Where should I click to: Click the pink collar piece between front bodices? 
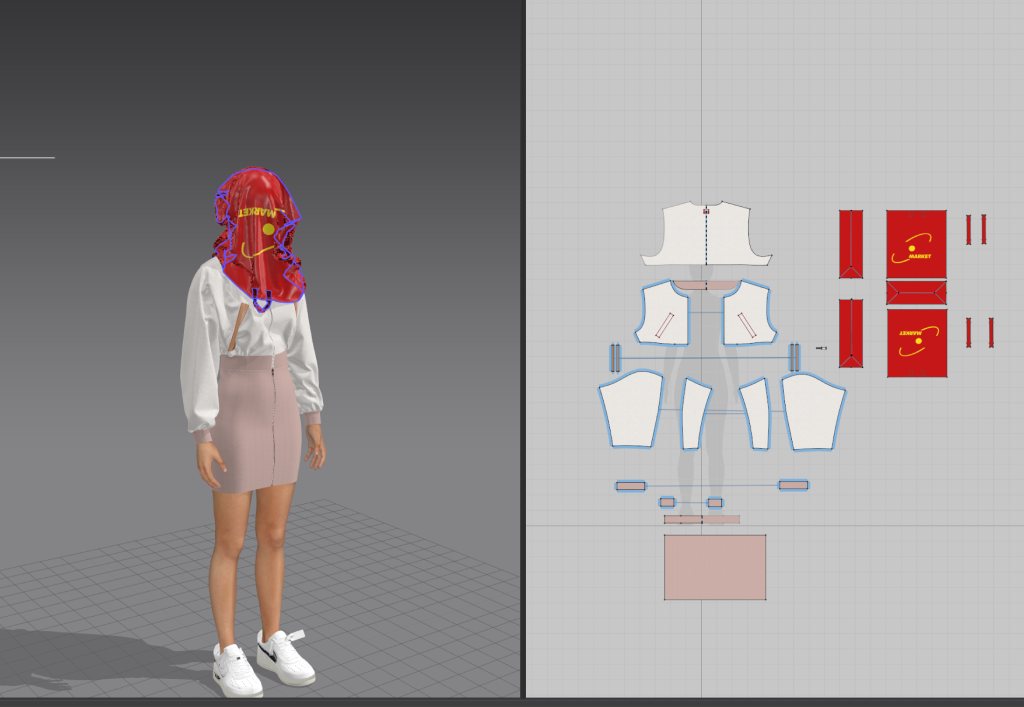point(706,285)
